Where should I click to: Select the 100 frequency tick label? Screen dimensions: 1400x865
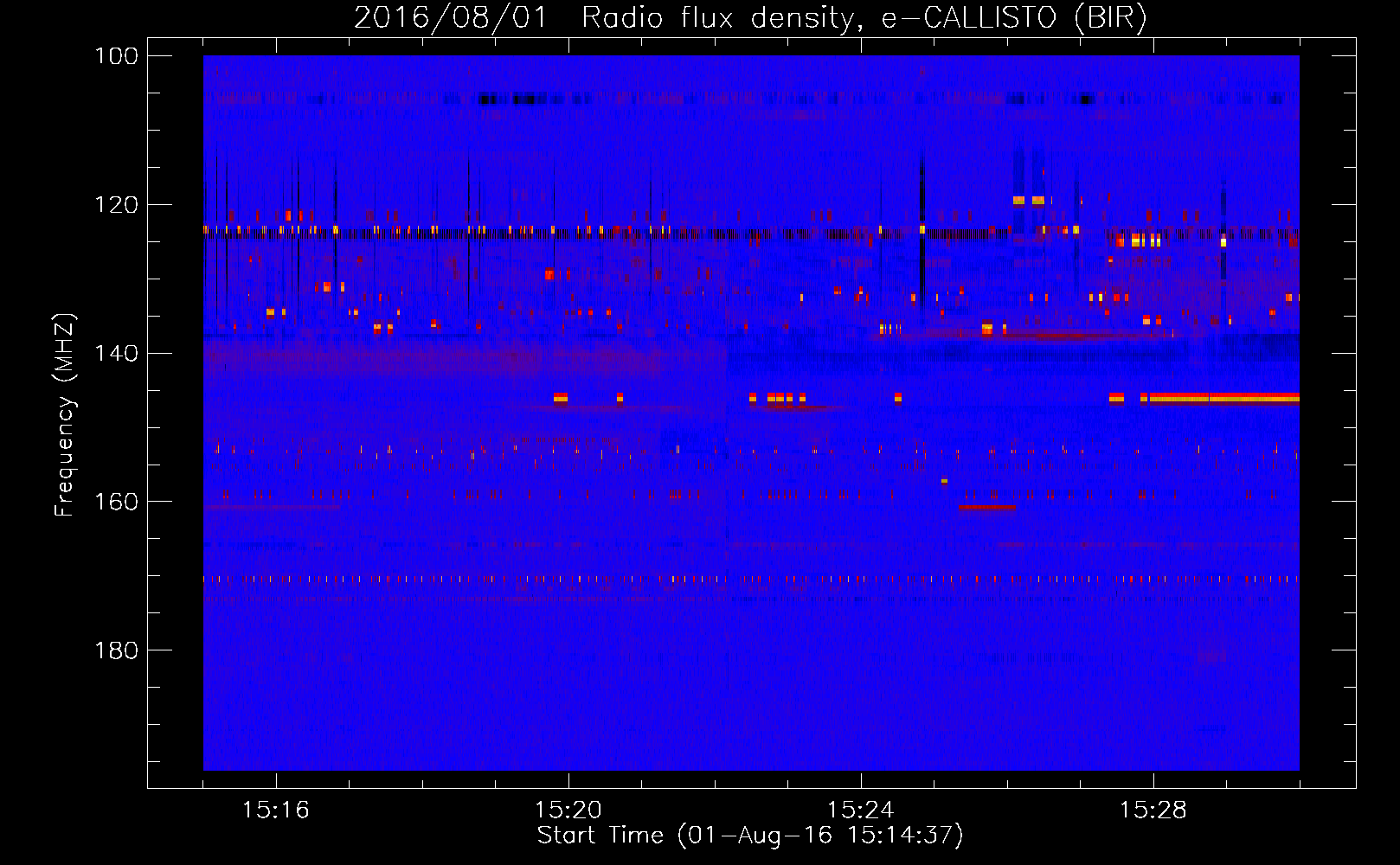[x=117, y=56]
